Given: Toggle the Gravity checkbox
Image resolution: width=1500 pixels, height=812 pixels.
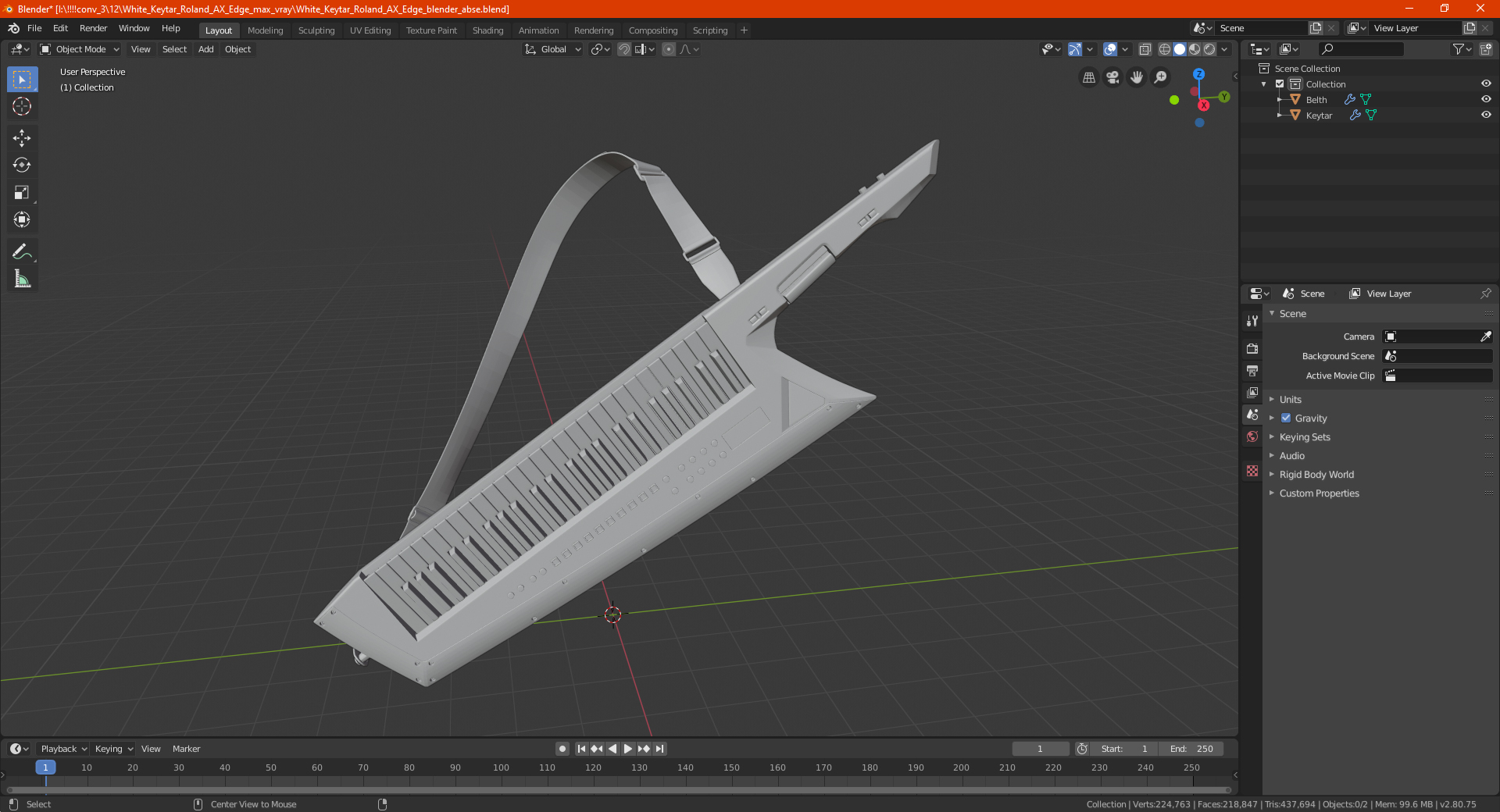Looking at the screenshot, I should [x=1286, y=418].
